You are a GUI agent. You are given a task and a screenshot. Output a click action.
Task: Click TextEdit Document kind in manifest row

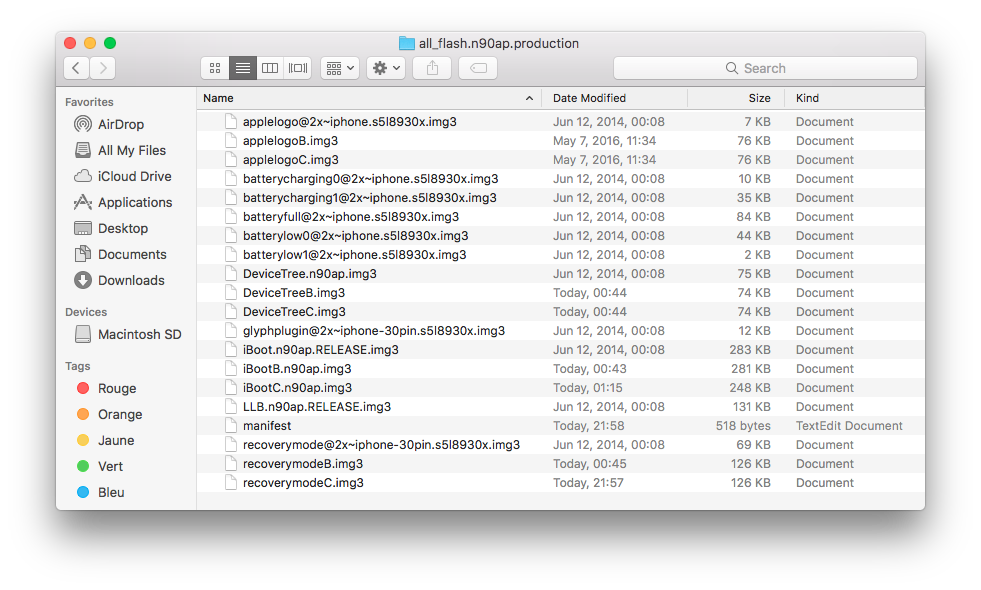849,425
